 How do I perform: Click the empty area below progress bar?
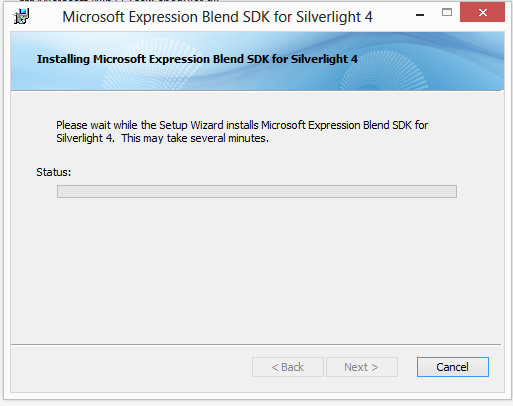[257, 270]
